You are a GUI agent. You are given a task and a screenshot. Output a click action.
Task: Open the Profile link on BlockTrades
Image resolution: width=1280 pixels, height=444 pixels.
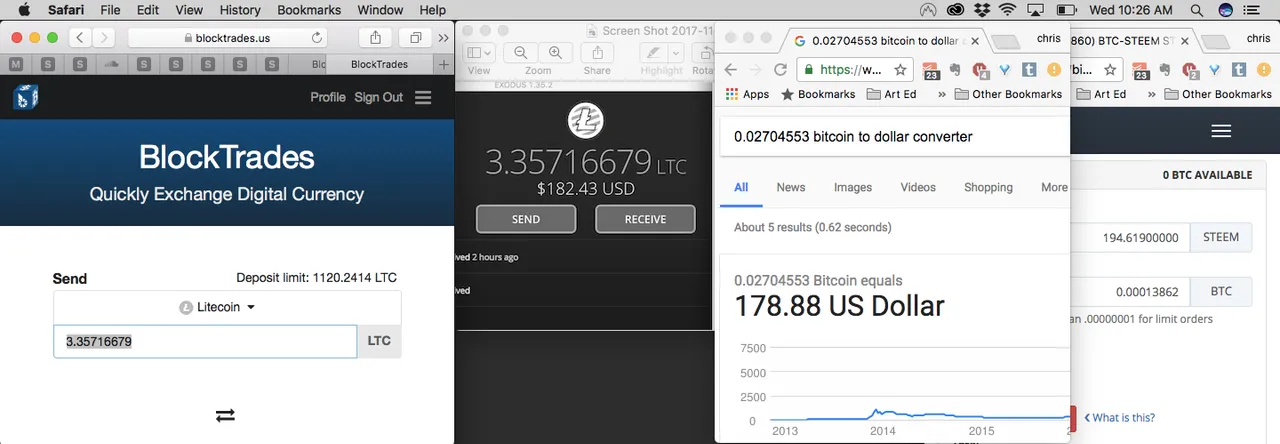(328, 97)
